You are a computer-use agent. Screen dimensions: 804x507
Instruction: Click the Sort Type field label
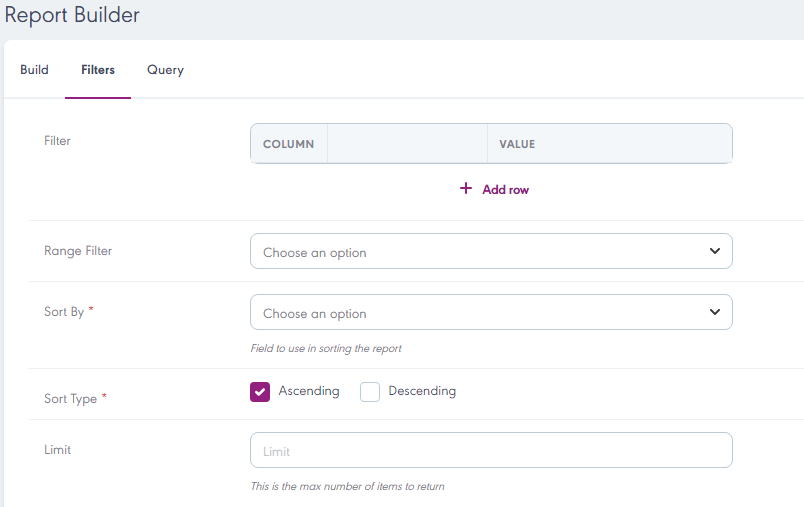[x=70, y=399]
